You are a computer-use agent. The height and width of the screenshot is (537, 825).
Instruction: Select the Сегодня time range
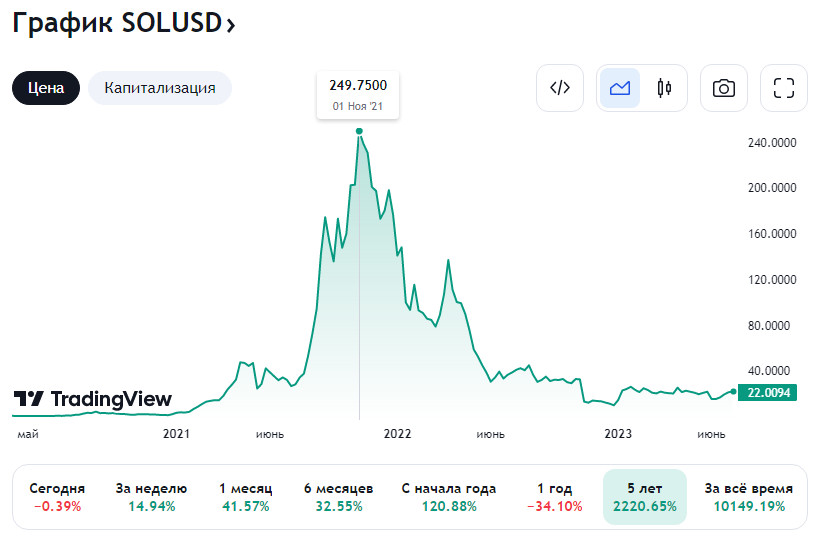pos(57,497)
